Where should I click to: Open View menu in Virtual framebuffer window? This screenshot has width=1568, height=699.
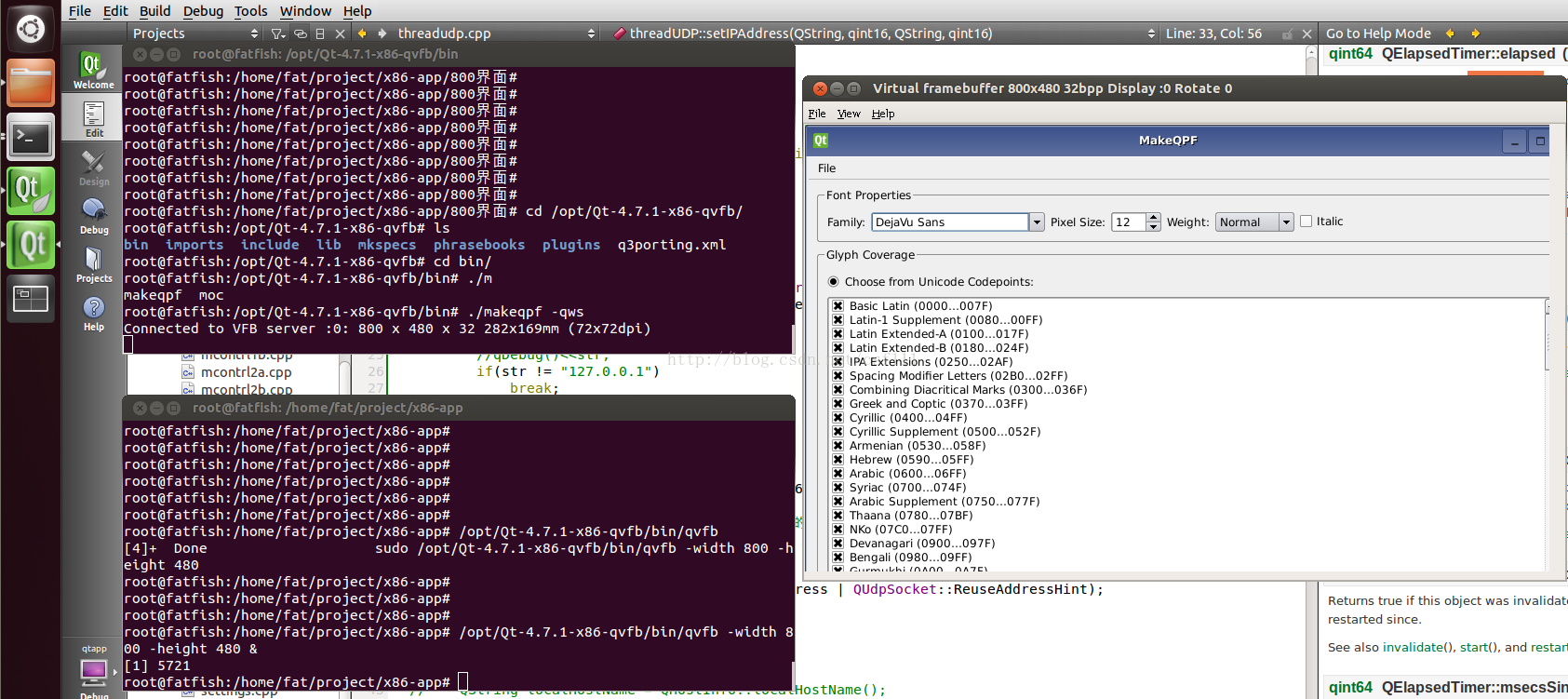pos(849,114)
